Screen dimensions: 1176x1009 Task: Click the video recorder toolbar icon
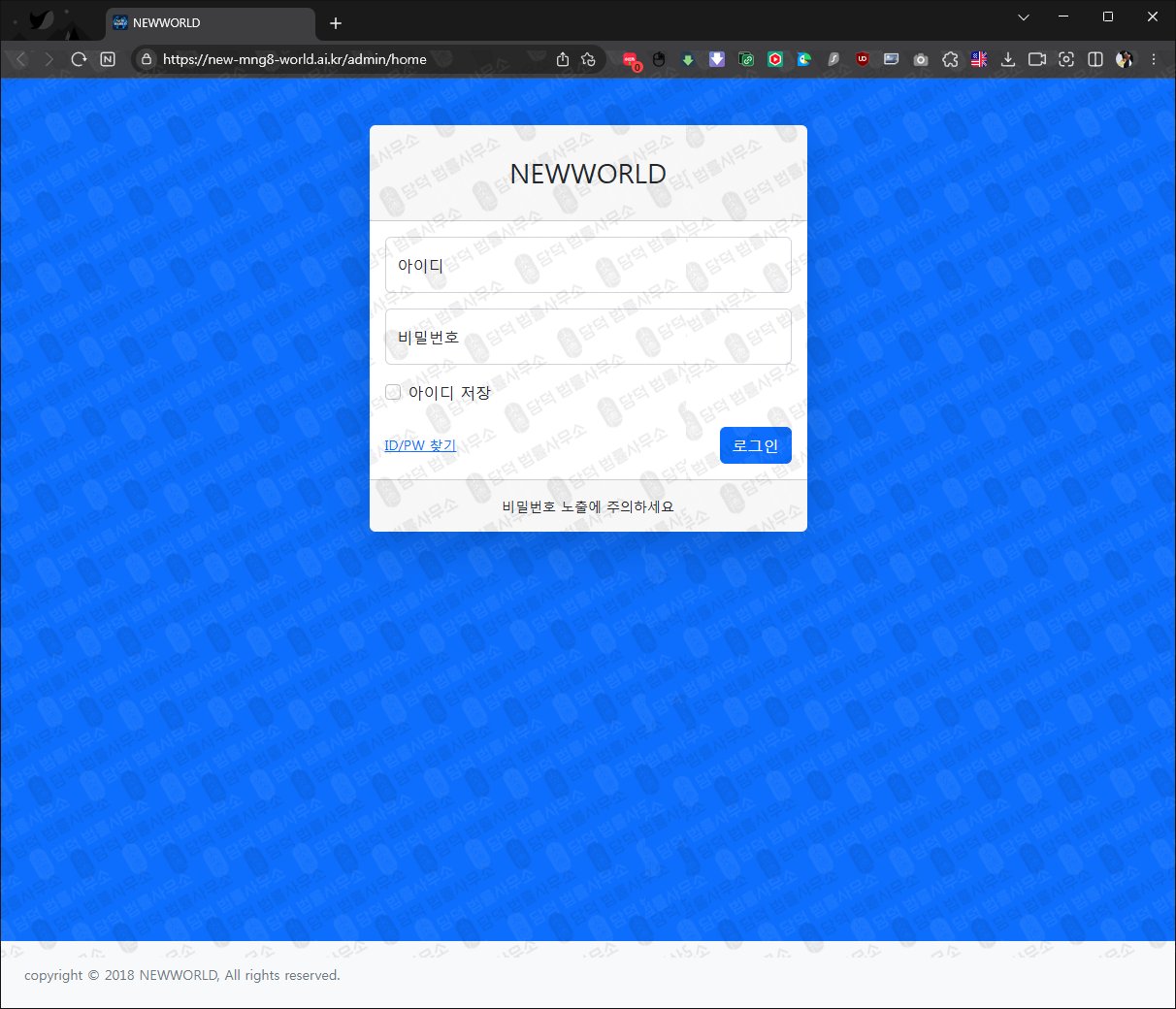(x=1037, y=59)
